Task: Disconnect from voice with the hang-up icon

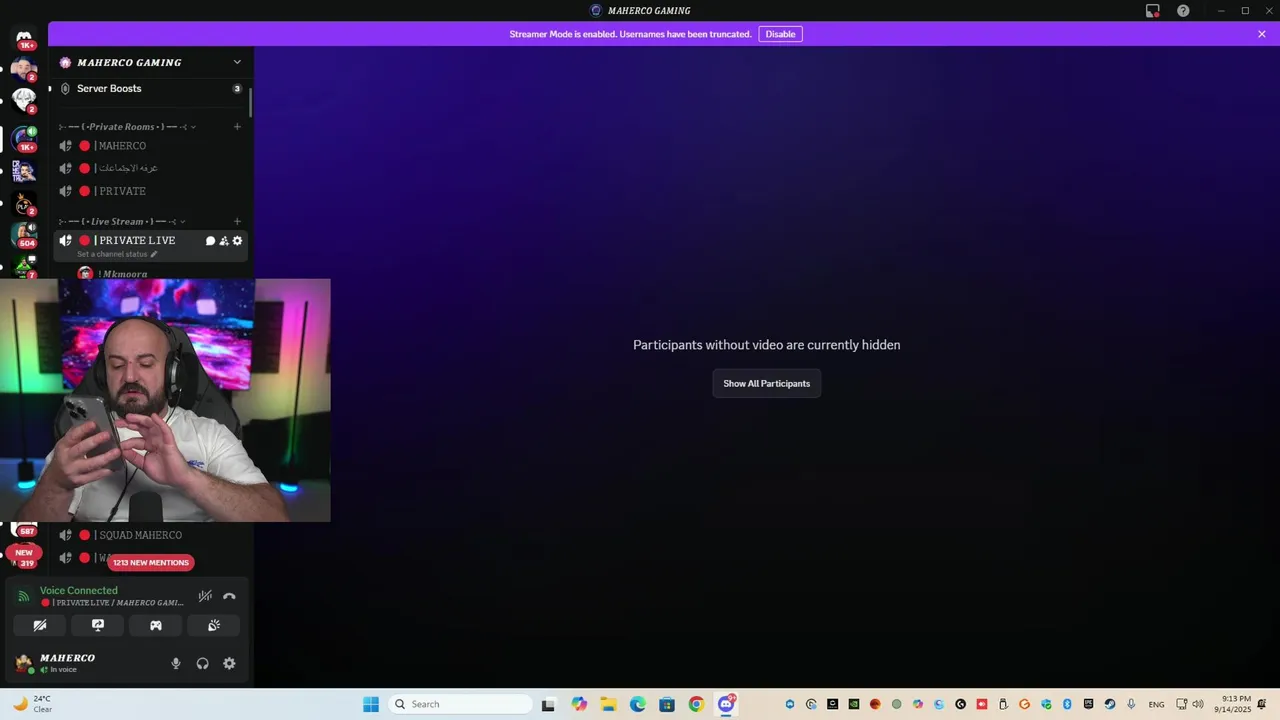Action: click(229, 596)
